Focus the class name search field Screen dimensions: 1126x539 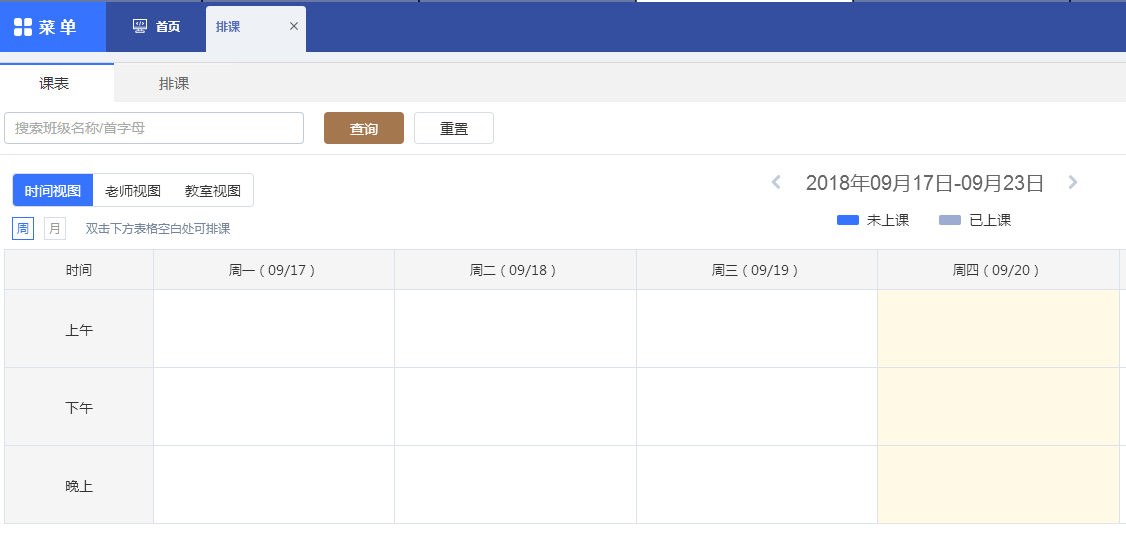154,128
